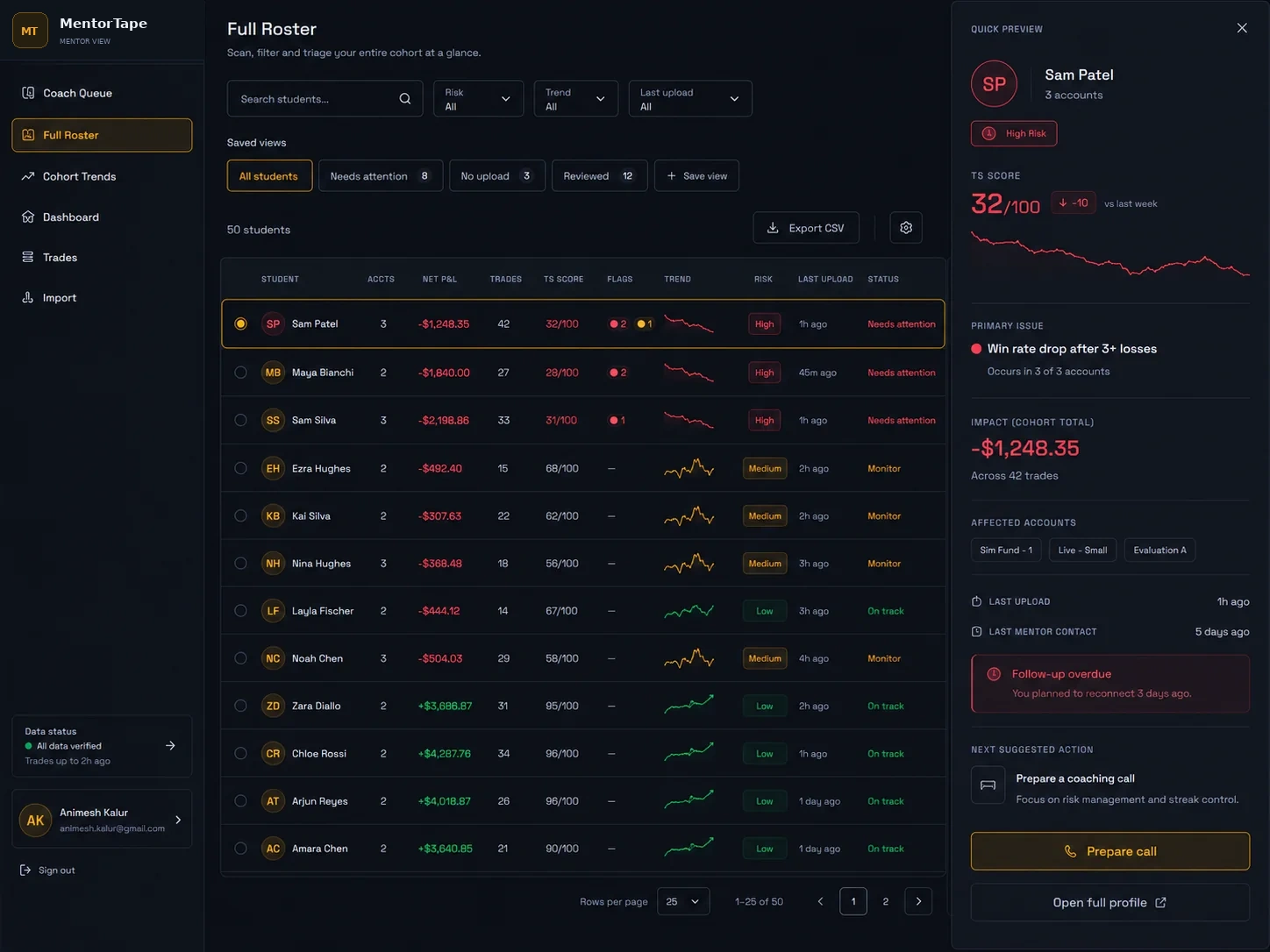Select the Ezra Hughes row radio button
The image size is (1270, 952).
click(x=240, y=468)
